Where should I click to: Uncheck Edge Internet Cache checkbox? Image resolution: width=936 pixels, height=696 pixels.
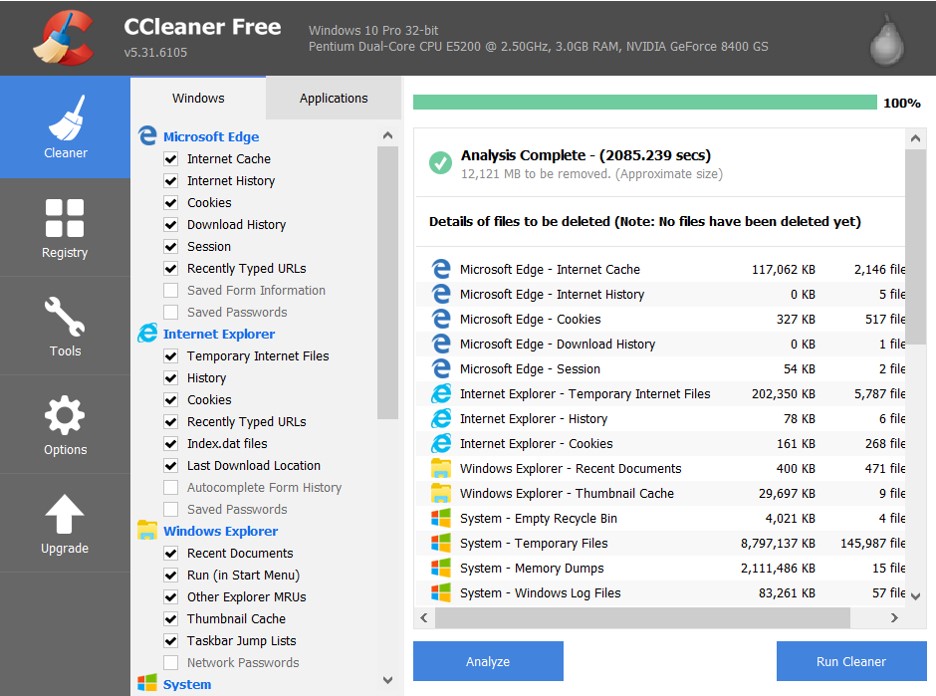pyautogui.click(x=171, y=159)
